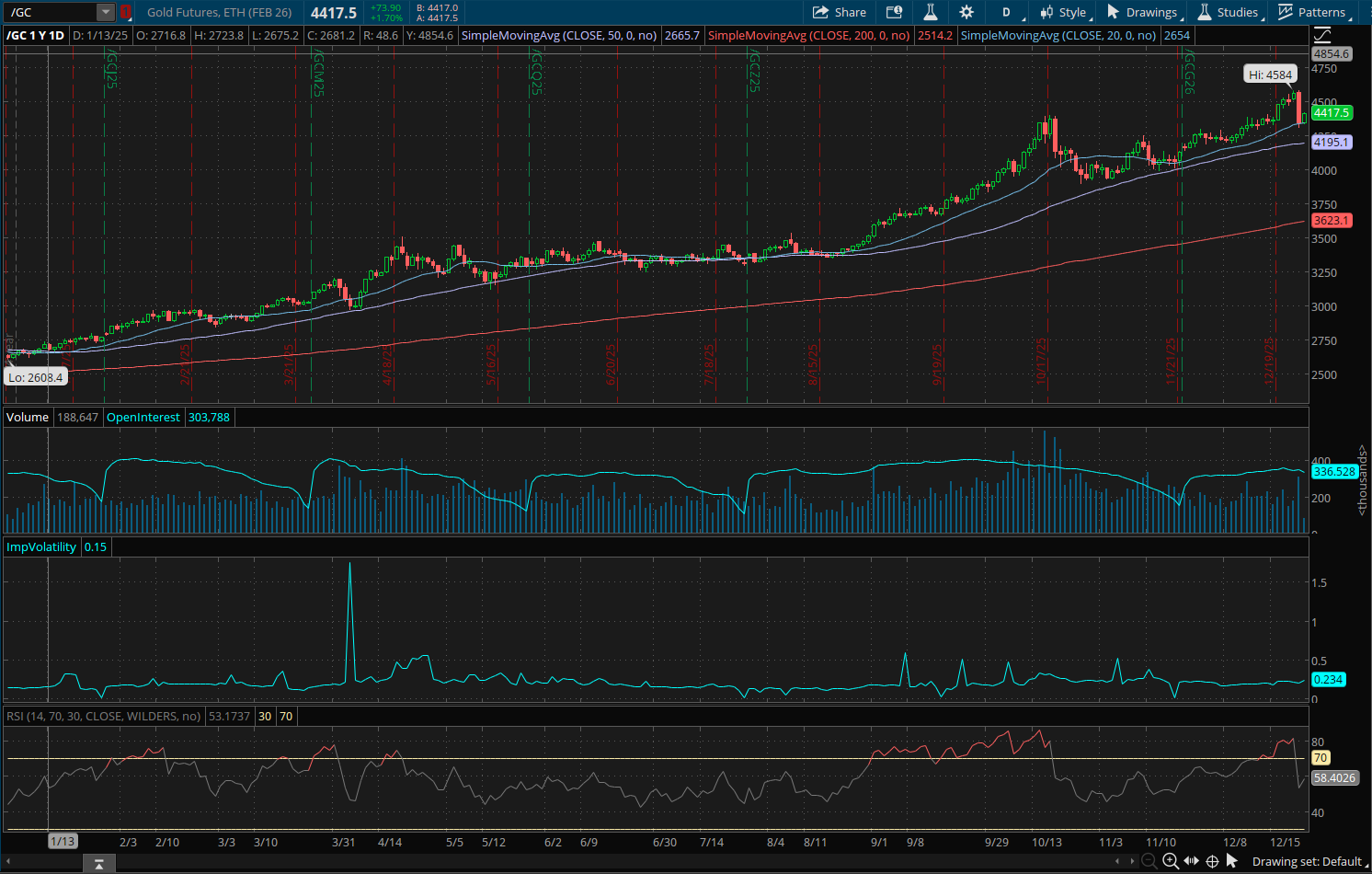Click the pointer arrow tool
The width and height of the screenshot is (1372, 874).
coord(1233,862)
